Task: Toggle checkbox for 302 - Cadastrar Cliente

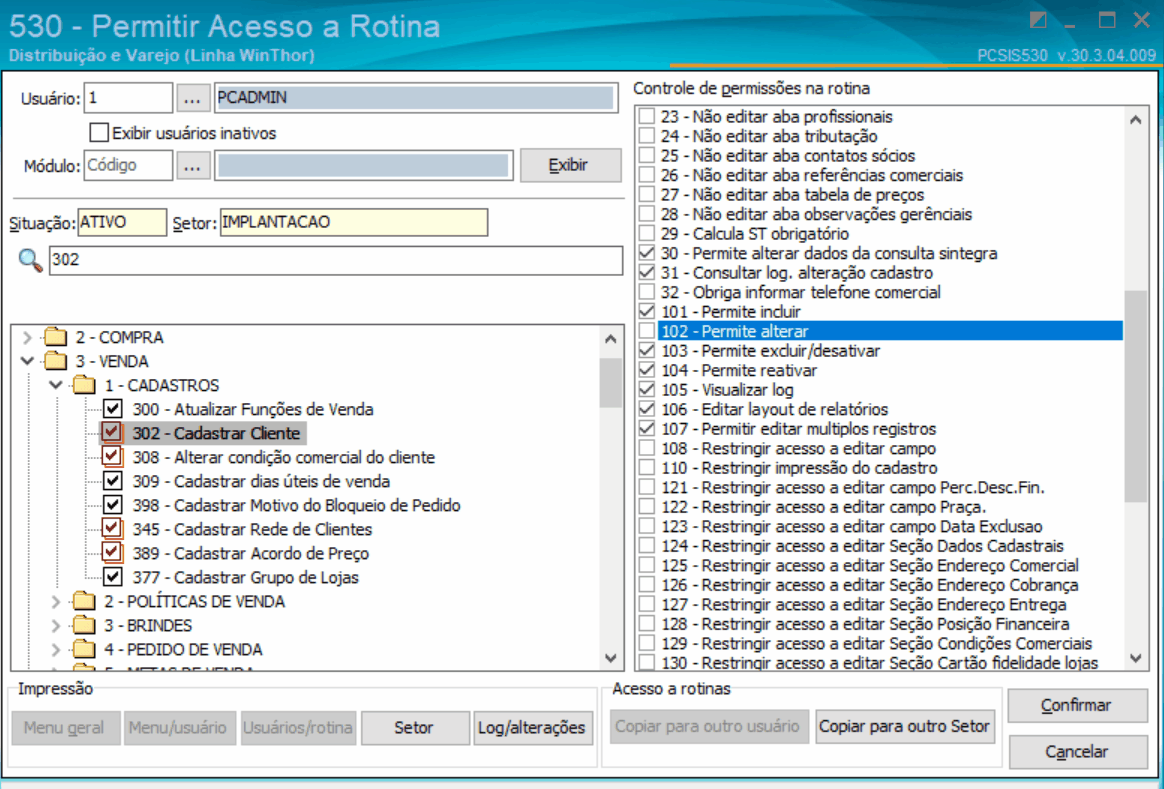Action: click(112, 433)
